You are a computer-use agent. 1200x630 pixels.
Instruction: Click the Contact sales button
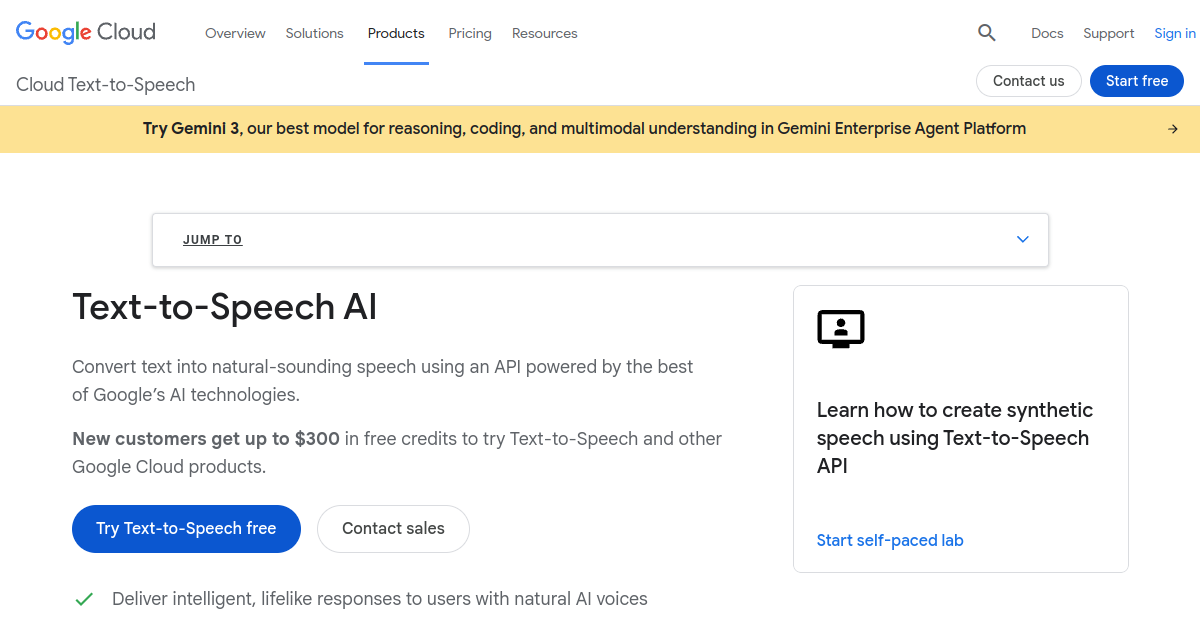tap(393, 529)
